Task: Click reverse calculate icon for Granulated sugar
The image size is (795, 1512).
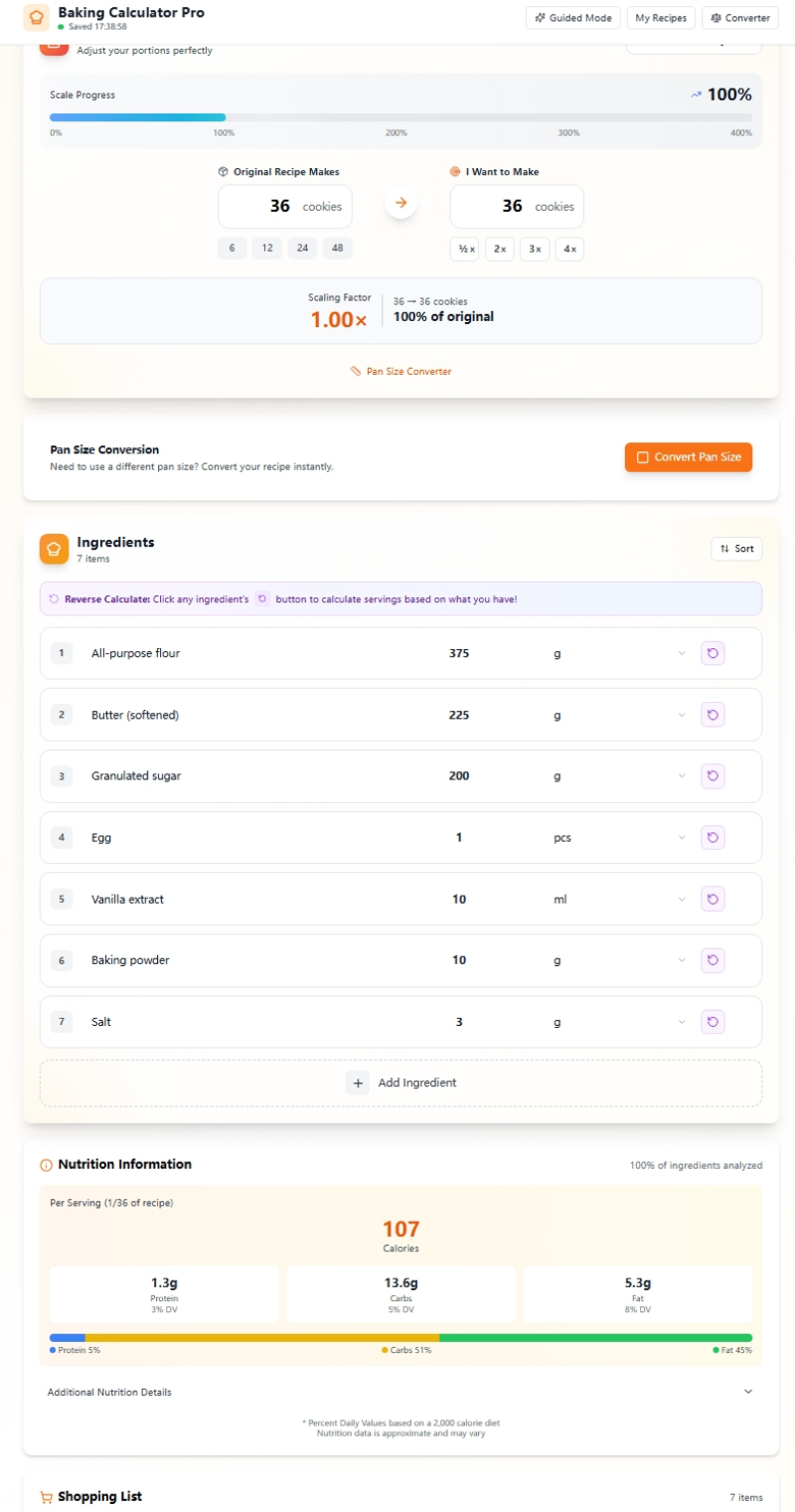Action: pos(713,776)
